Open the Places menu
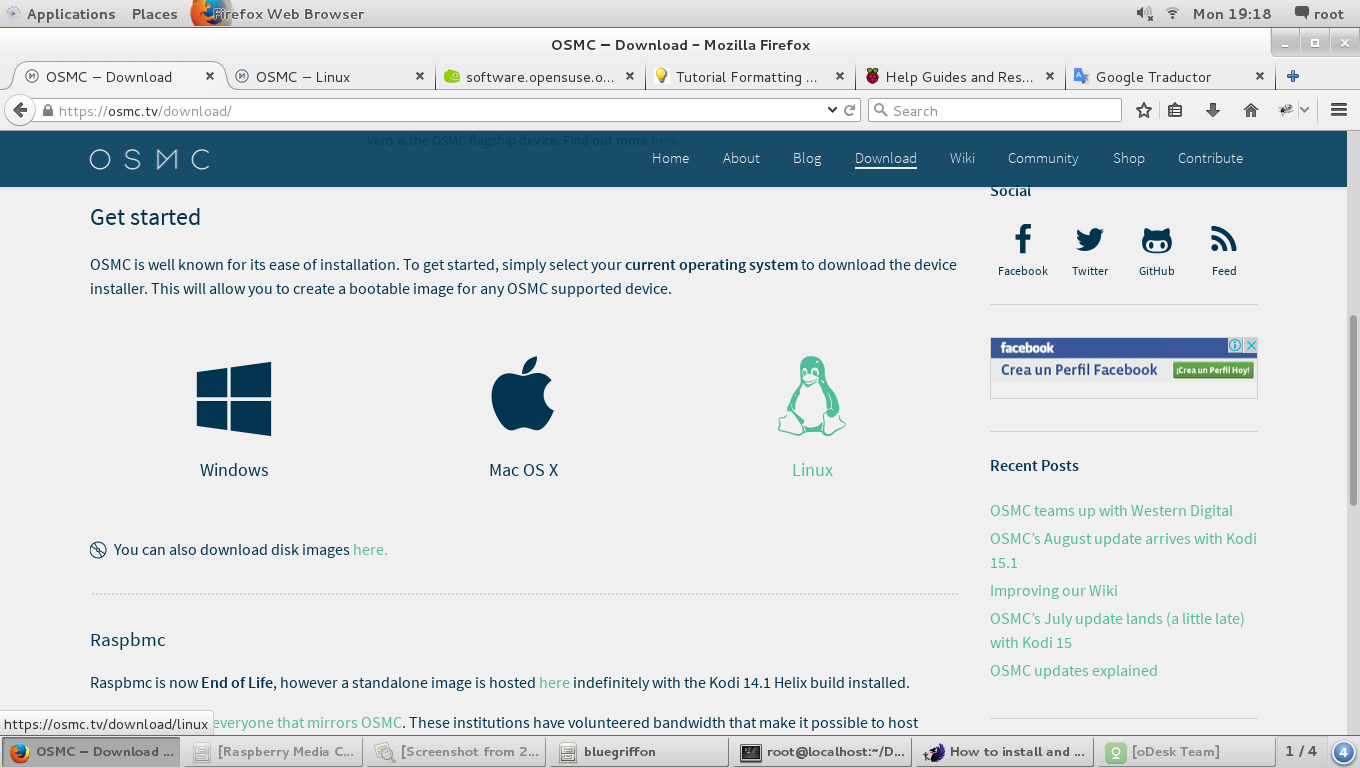1360x768 pixels. [x=154, y=14]
